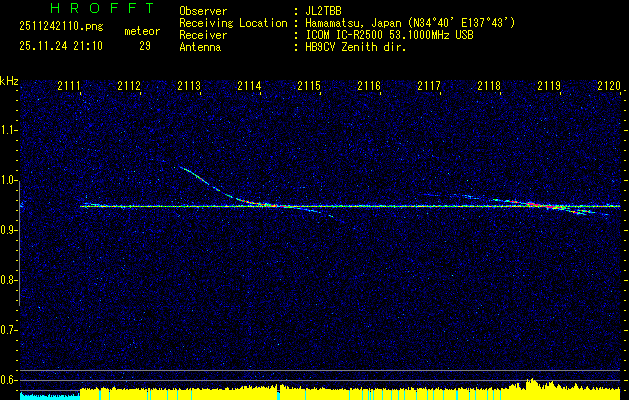
Task: Click the bright meteor echo near 2119
Action: tap(548, 205)
